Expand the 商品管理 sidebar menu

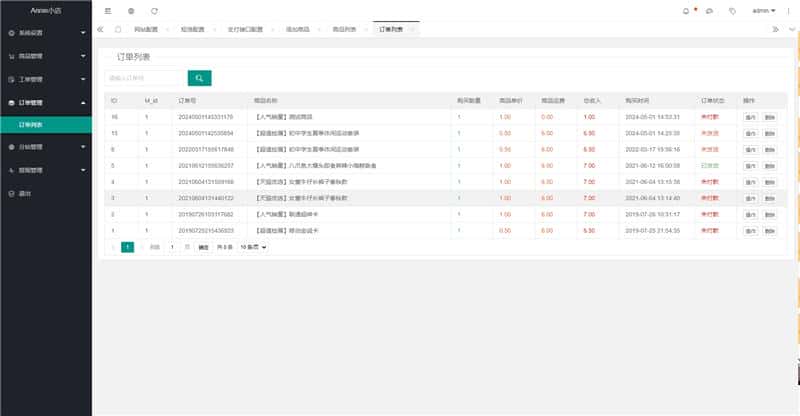pos(45,56)
